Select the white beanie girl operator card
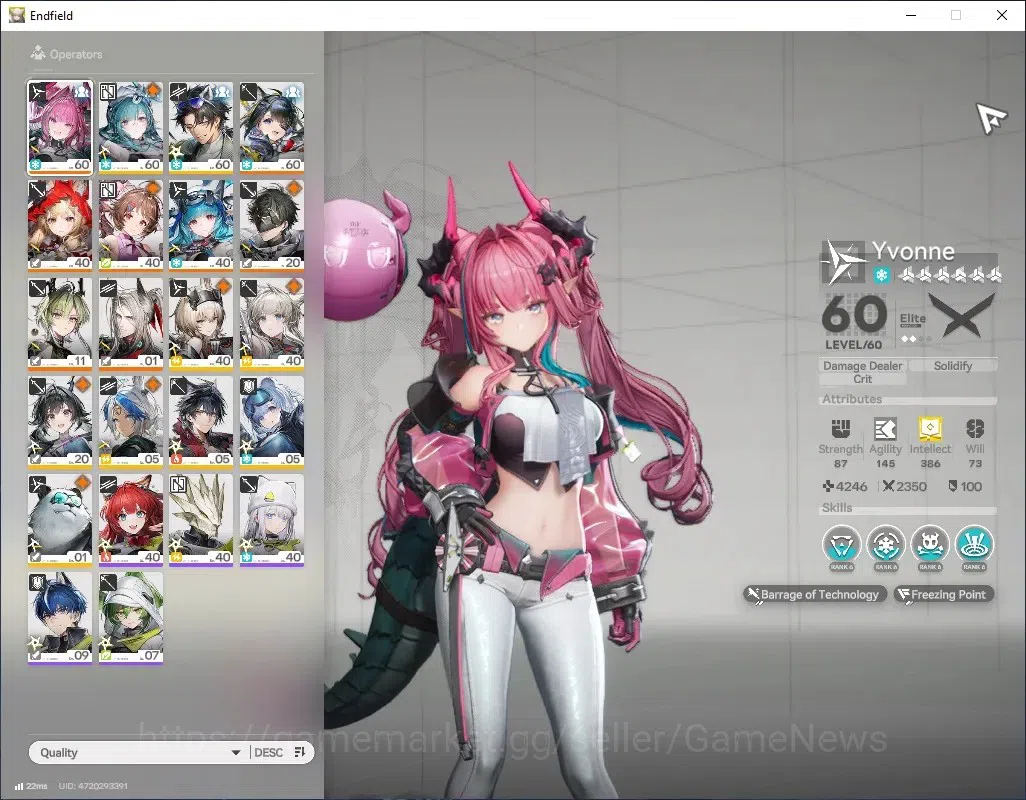The height and width of the screenshot is (800, 1026). (x=272, y=520)
